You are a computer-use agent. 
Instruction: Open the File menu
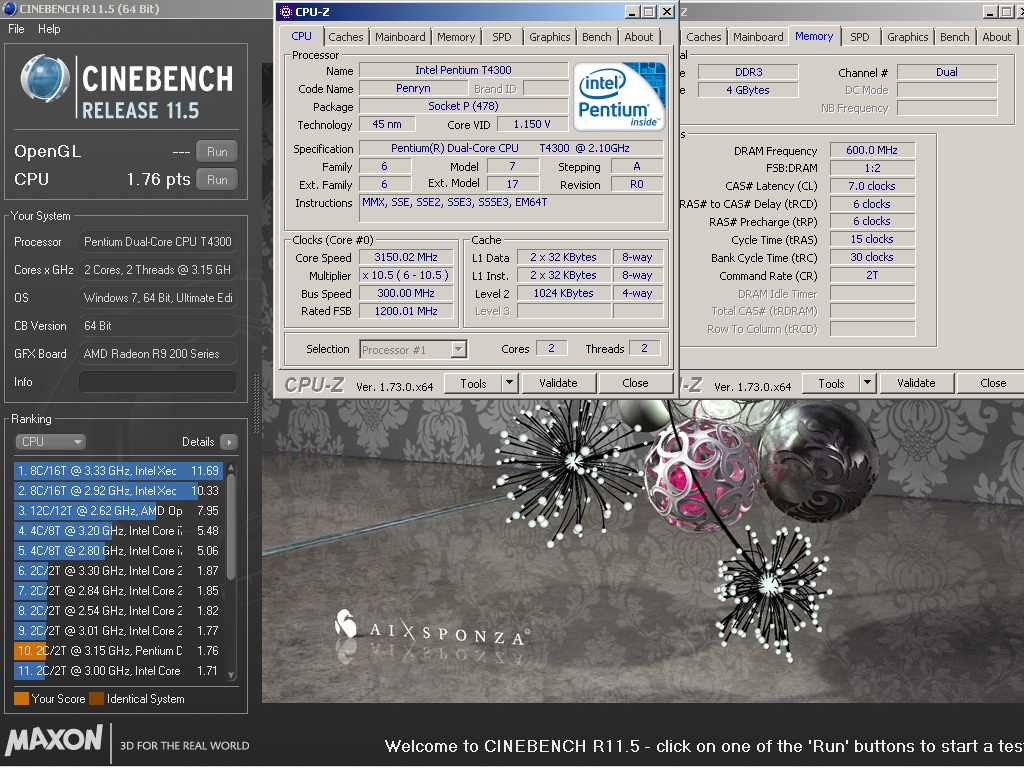(16, 29)
